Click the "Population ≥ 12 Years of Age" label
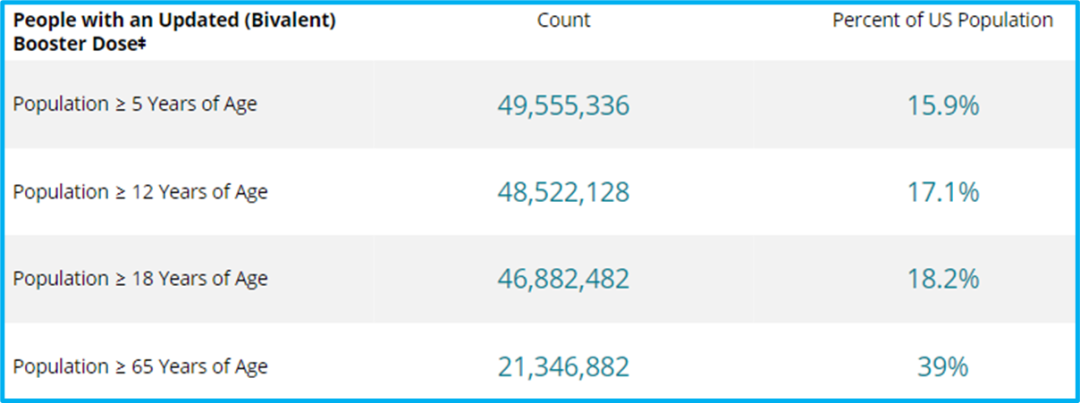This screenshot has height=403, width=1080. pos(140,192)
